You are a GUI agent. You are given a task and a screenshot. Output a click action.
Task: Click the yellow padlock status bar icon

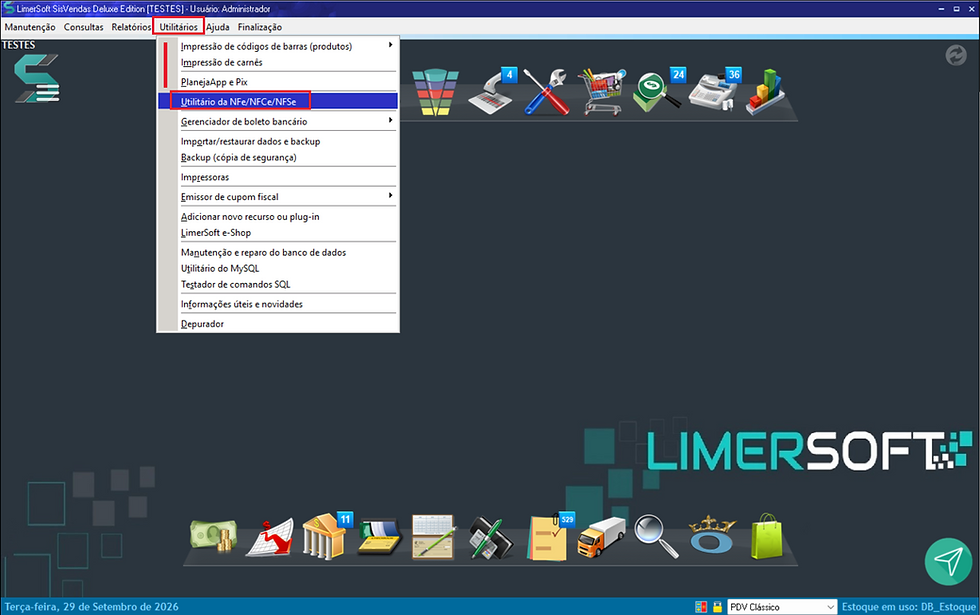(718, 606)
